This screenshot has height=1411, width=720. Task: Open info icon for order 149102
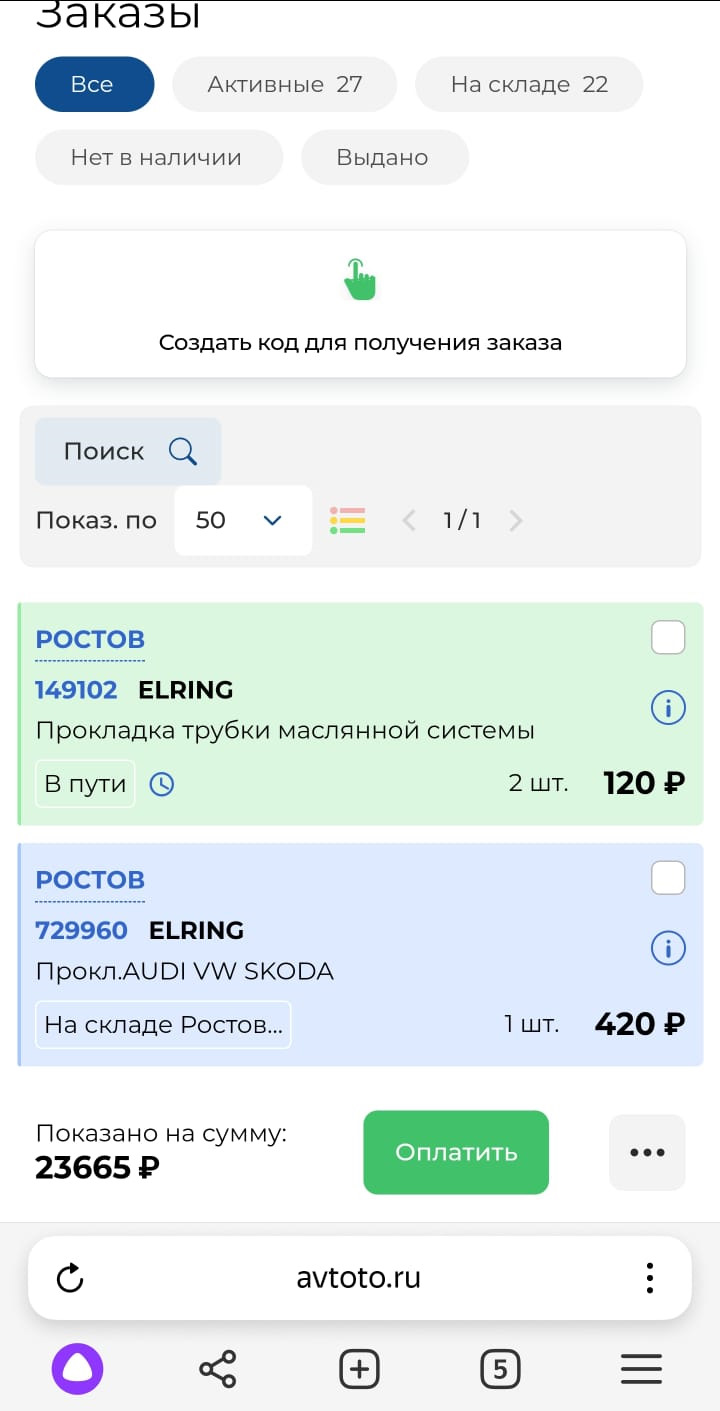click(668, 708)
